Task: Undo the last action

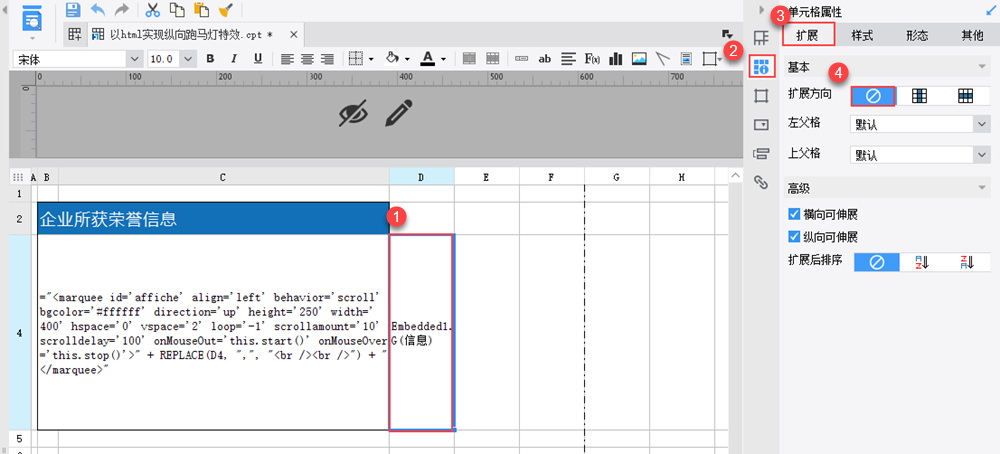Action: (98, 10)
